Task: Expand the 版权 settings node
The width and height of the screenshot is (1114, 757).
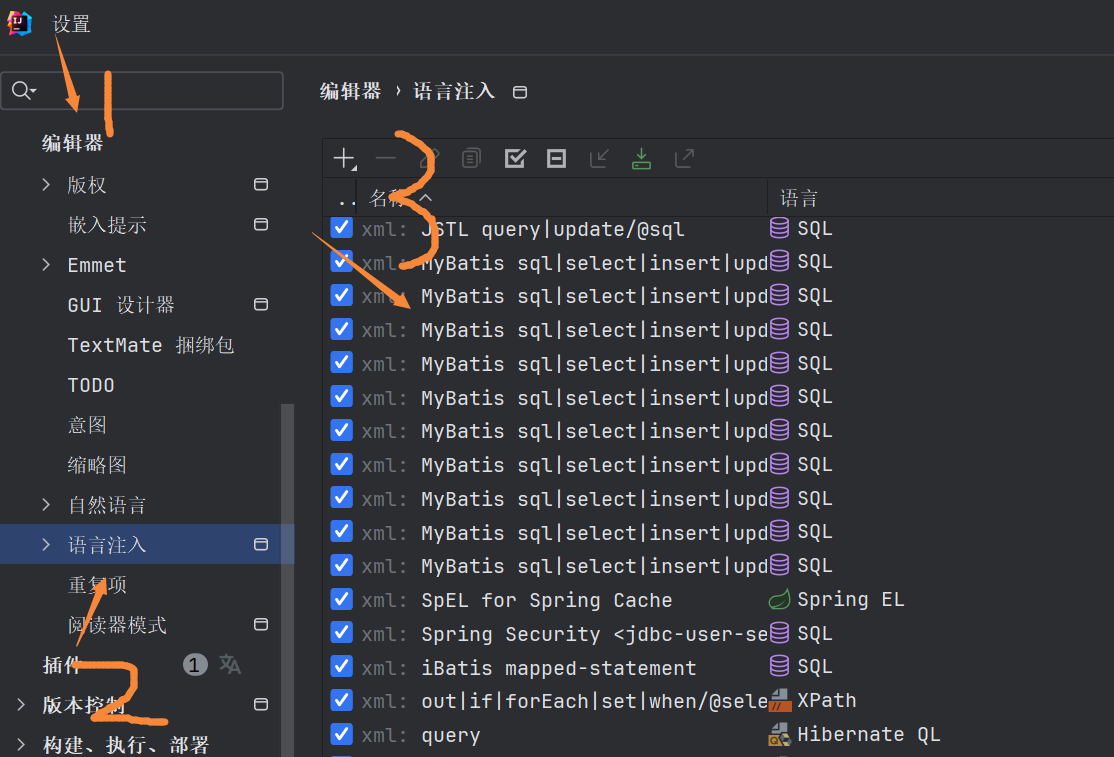Action: tap(46, 185)
